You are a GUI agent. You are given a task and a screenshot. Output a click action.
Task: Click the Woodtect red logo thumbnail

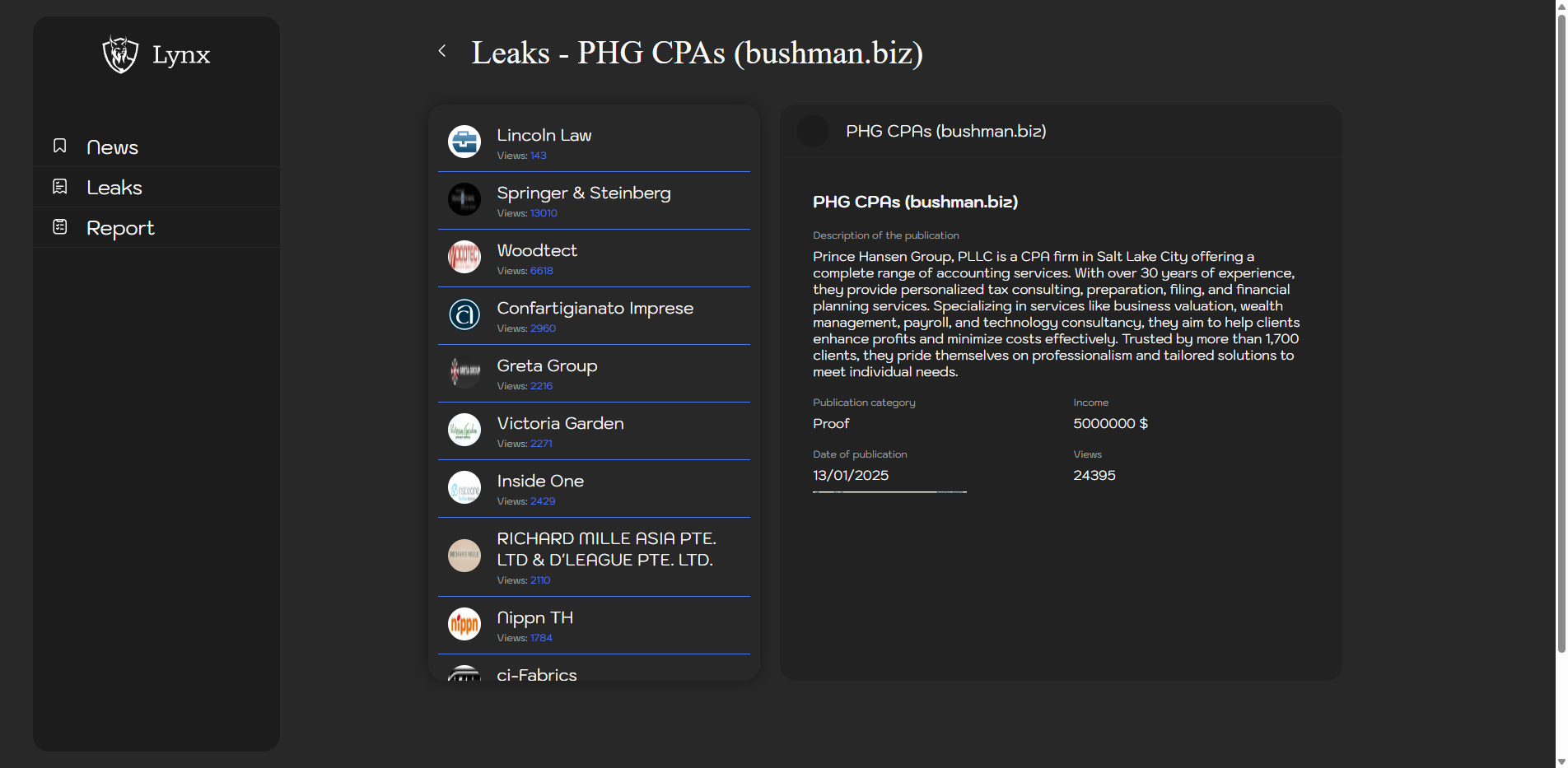464,257
